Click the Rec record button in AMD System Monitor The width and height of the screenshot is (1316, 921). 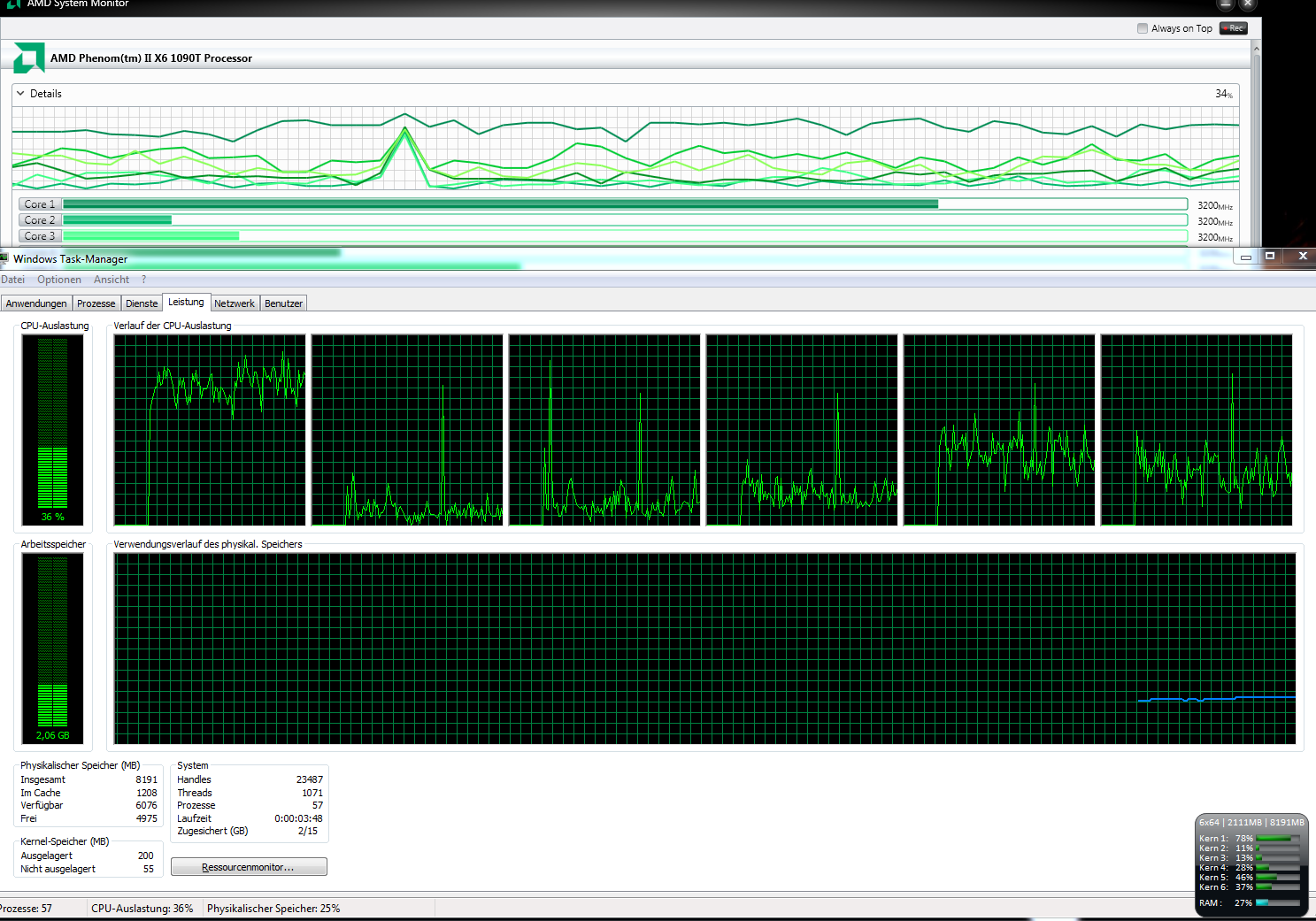[x=1233, y=28]
